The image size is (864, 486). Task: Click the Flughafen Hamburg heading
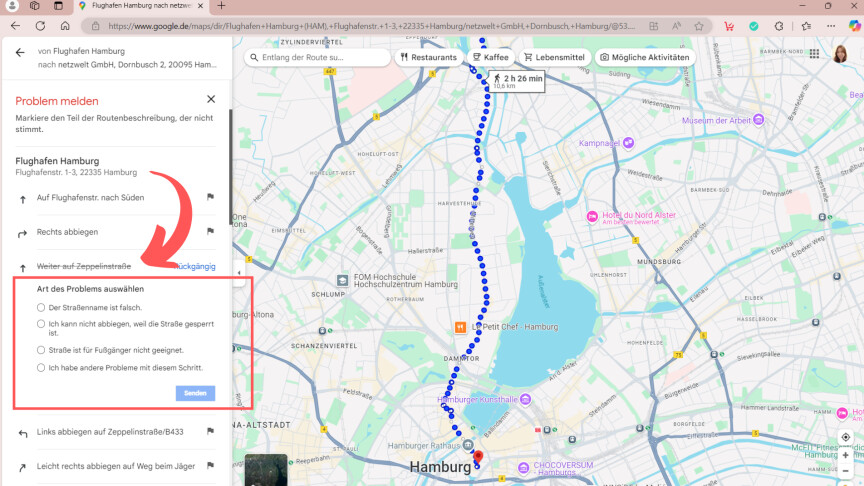(x=57, y=161)
